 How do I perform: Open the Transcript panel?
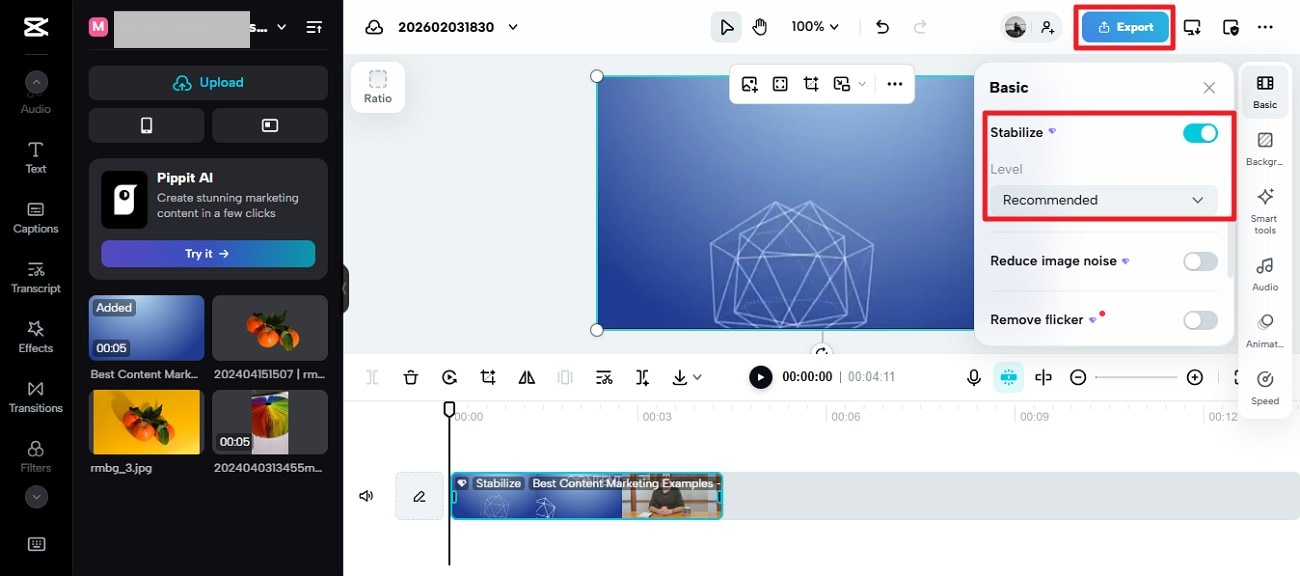[36, 277]
